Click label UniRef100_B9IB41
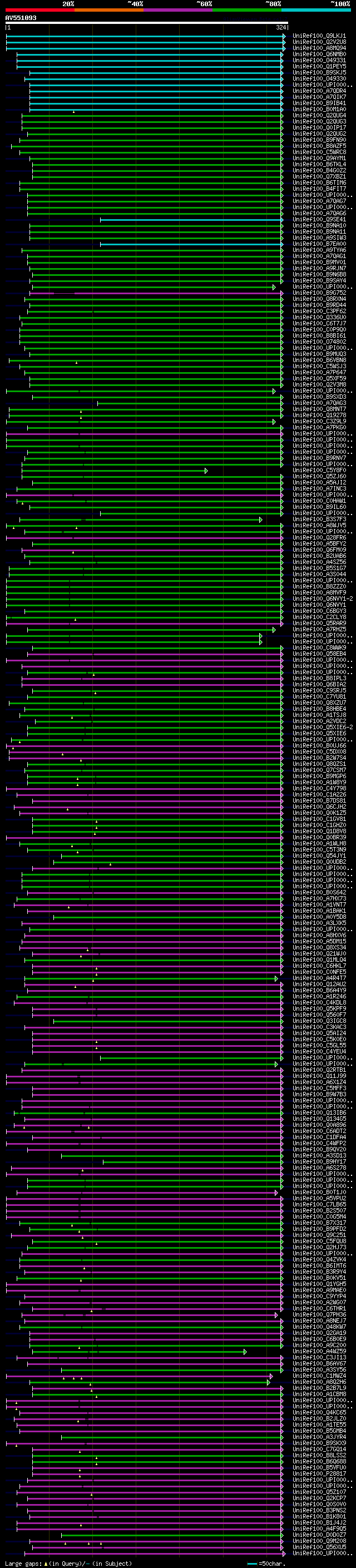The width and height of the screenshot is (356, 1568). click(319, 103)
